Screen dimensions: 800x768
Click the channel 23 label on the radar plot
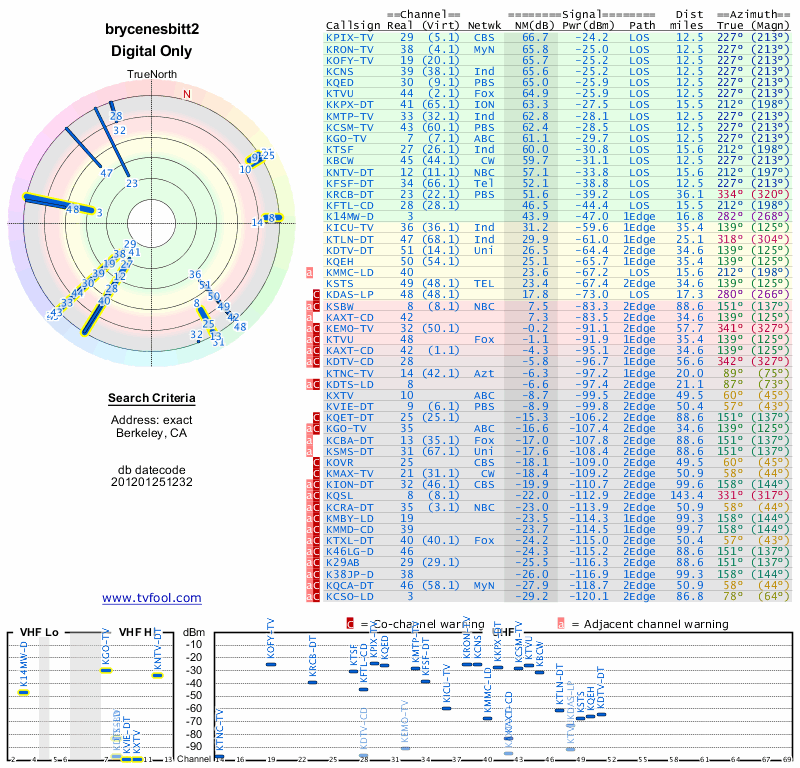point(132,183)
